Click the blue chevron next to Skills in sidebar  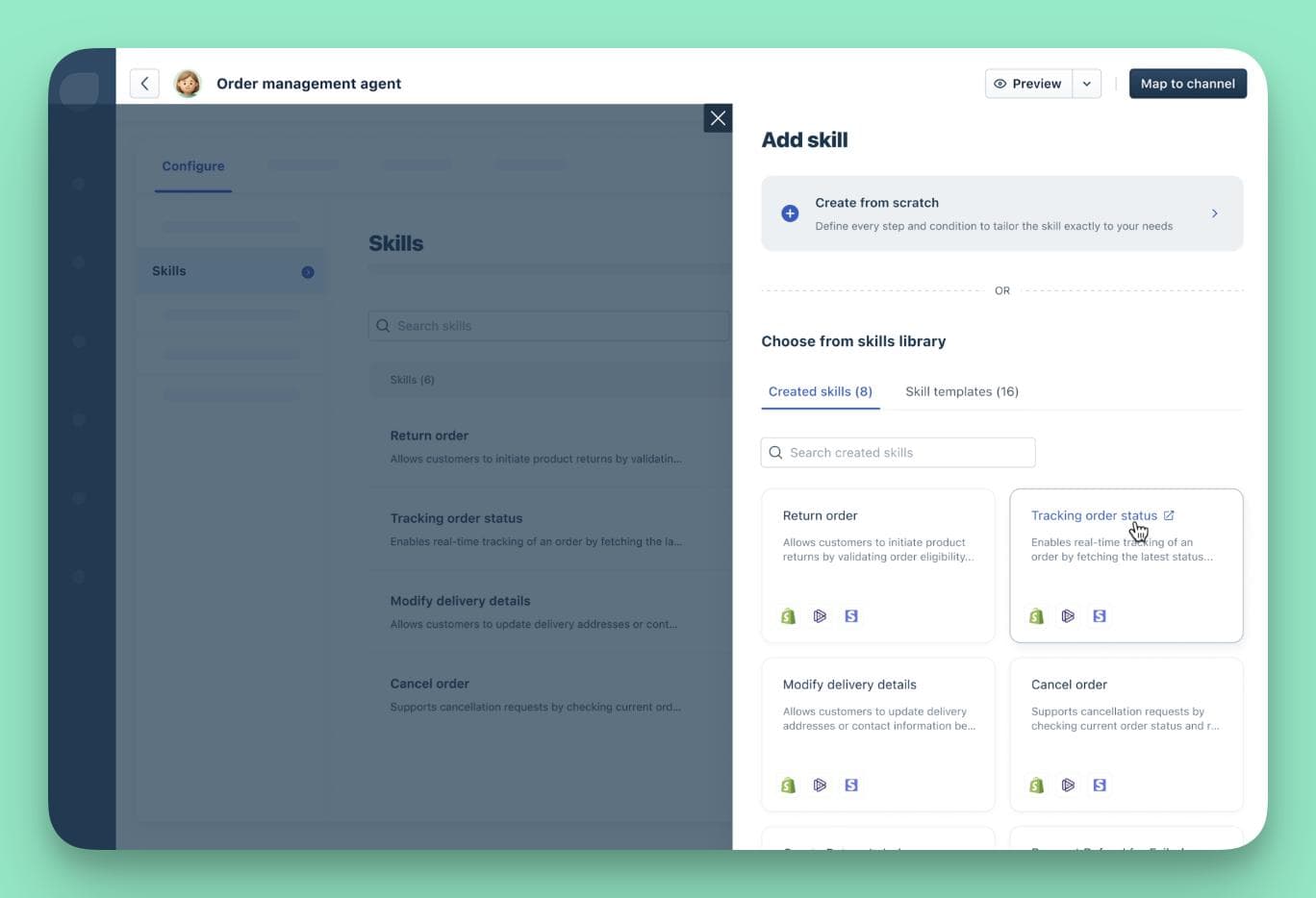coord(308,271)
